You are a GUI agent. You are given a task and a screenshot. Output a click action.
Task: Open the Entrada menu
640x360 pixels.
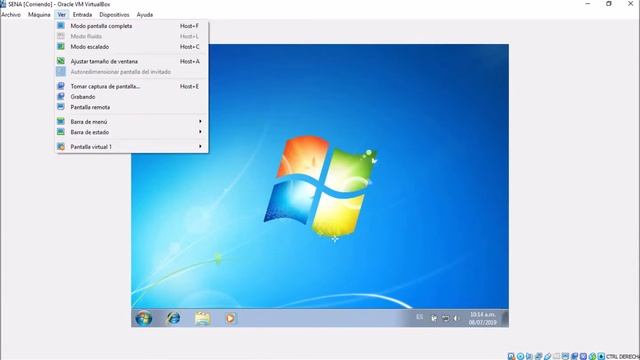coord(82,15)
